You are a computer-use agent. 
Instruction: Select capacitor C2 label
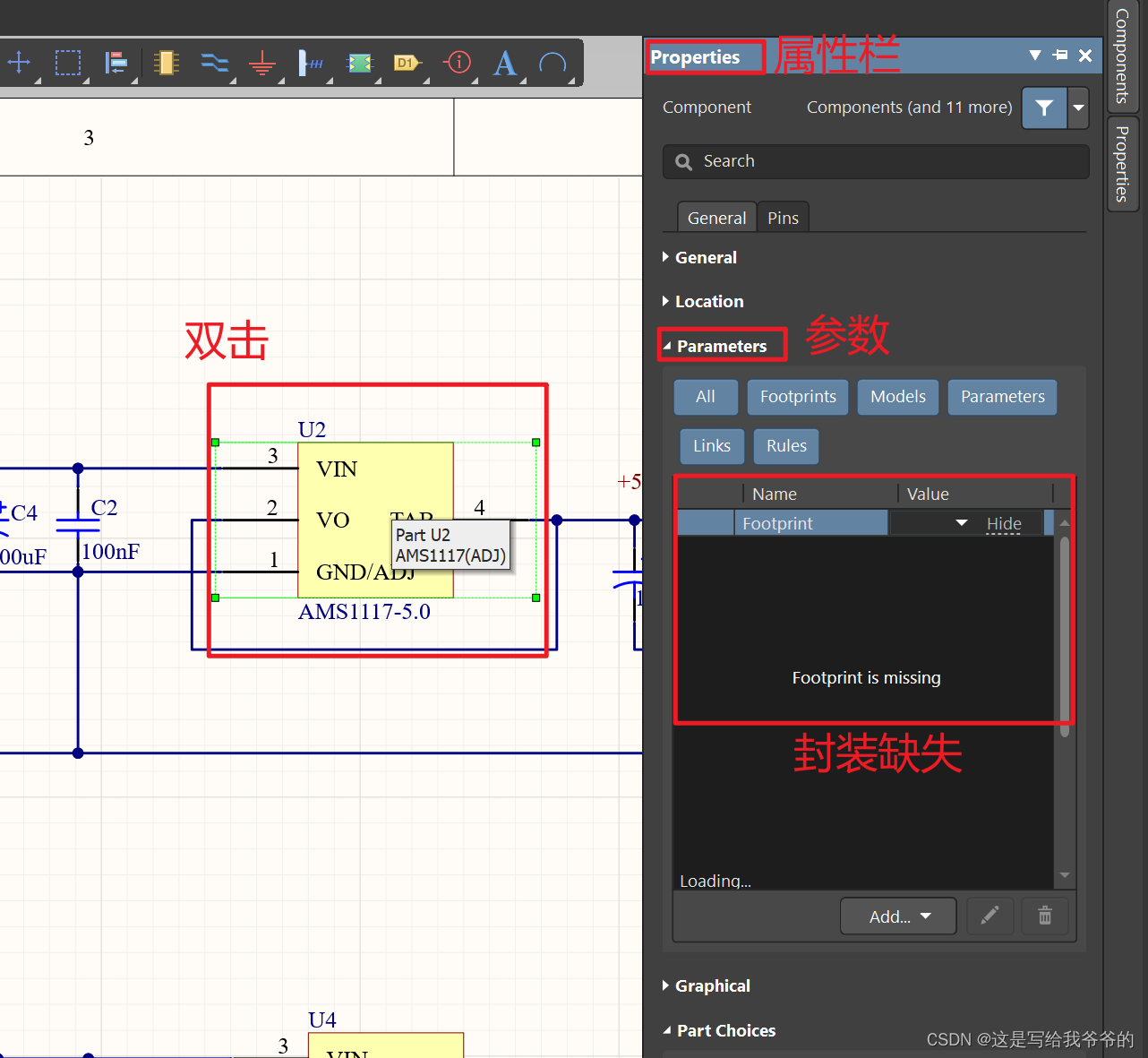(104, 508)
